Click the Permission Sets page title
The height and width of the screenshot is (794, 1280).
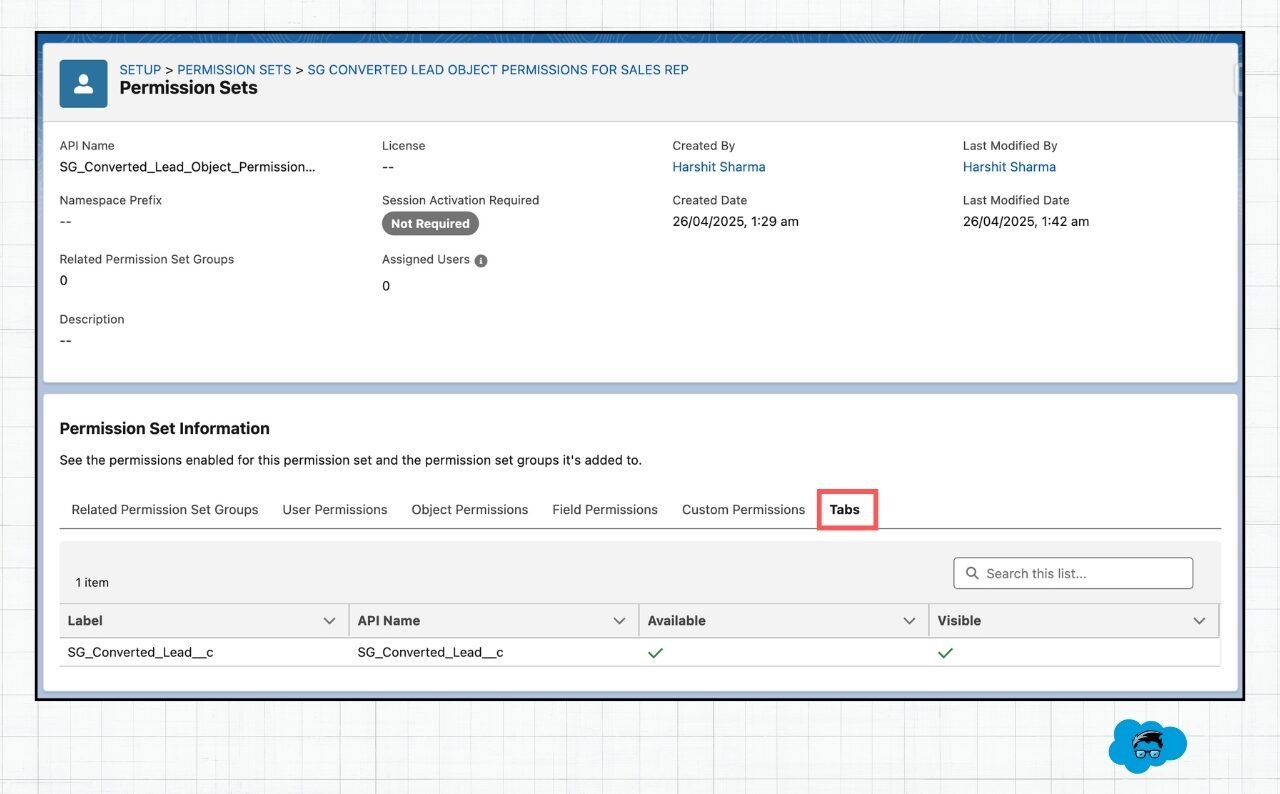(188, 88)
